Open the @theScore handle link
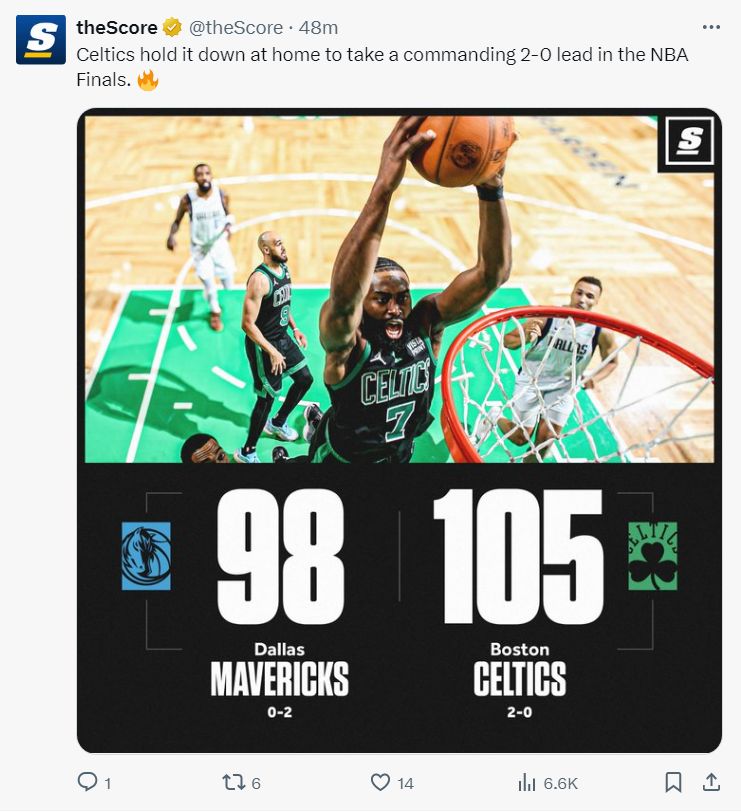The width and height of the screenshot is (741, 812). tap(236, 27)
